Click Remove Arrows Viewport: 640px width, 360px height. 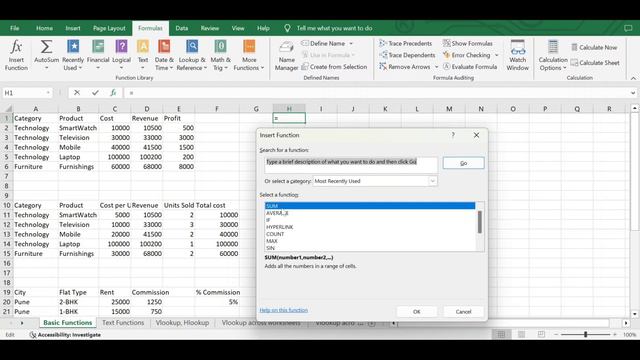pos(404,67)
